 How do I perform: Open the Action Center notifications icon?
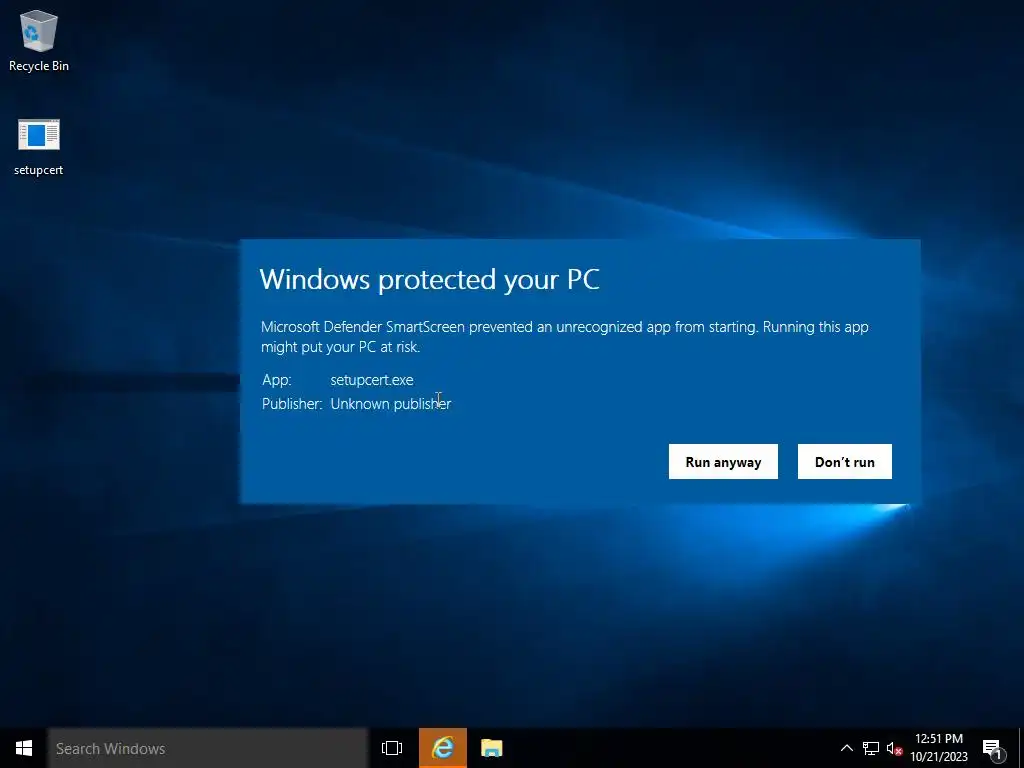tap(992, 748)
